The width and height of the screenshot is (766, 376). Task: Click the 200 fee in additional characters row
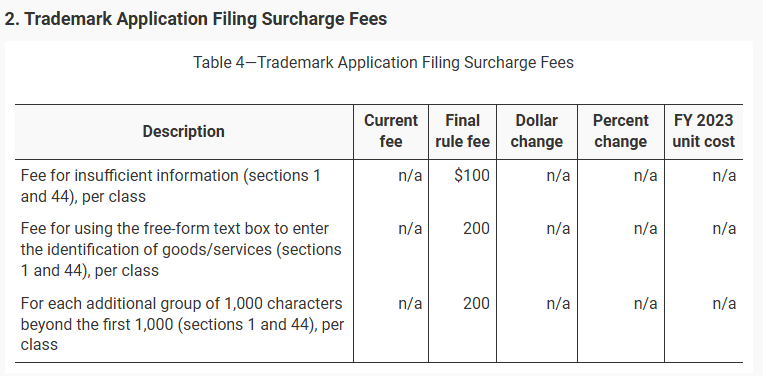(x=476, y=303)
